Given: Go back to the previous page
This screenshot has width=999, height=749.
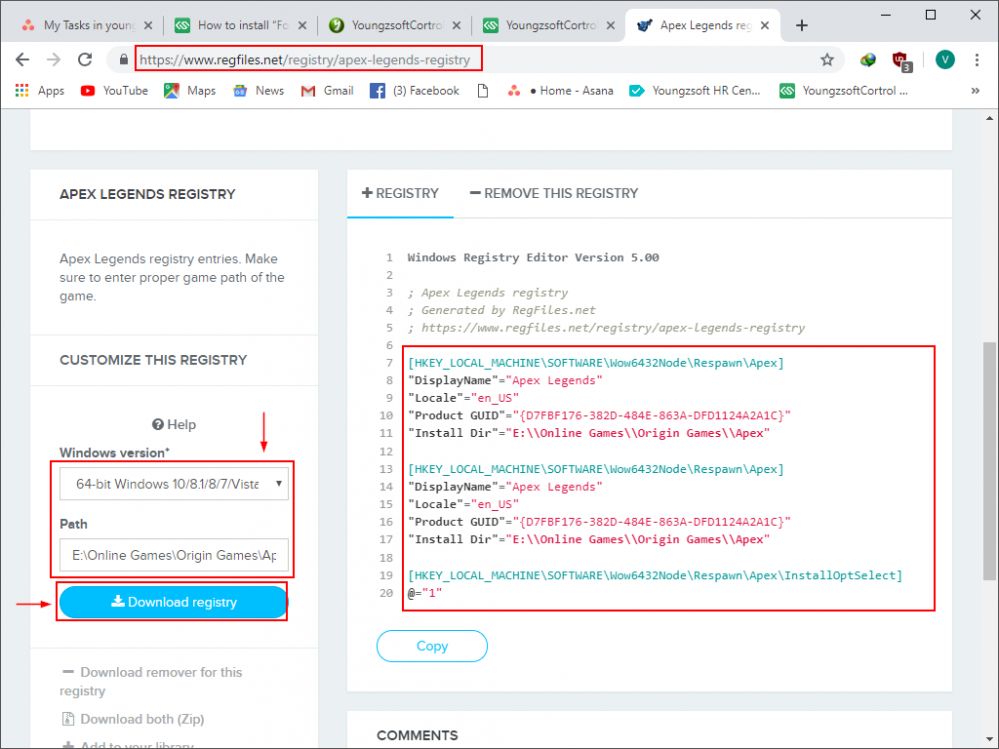Looking at the screenshot, I should click(x=22, y=60).
